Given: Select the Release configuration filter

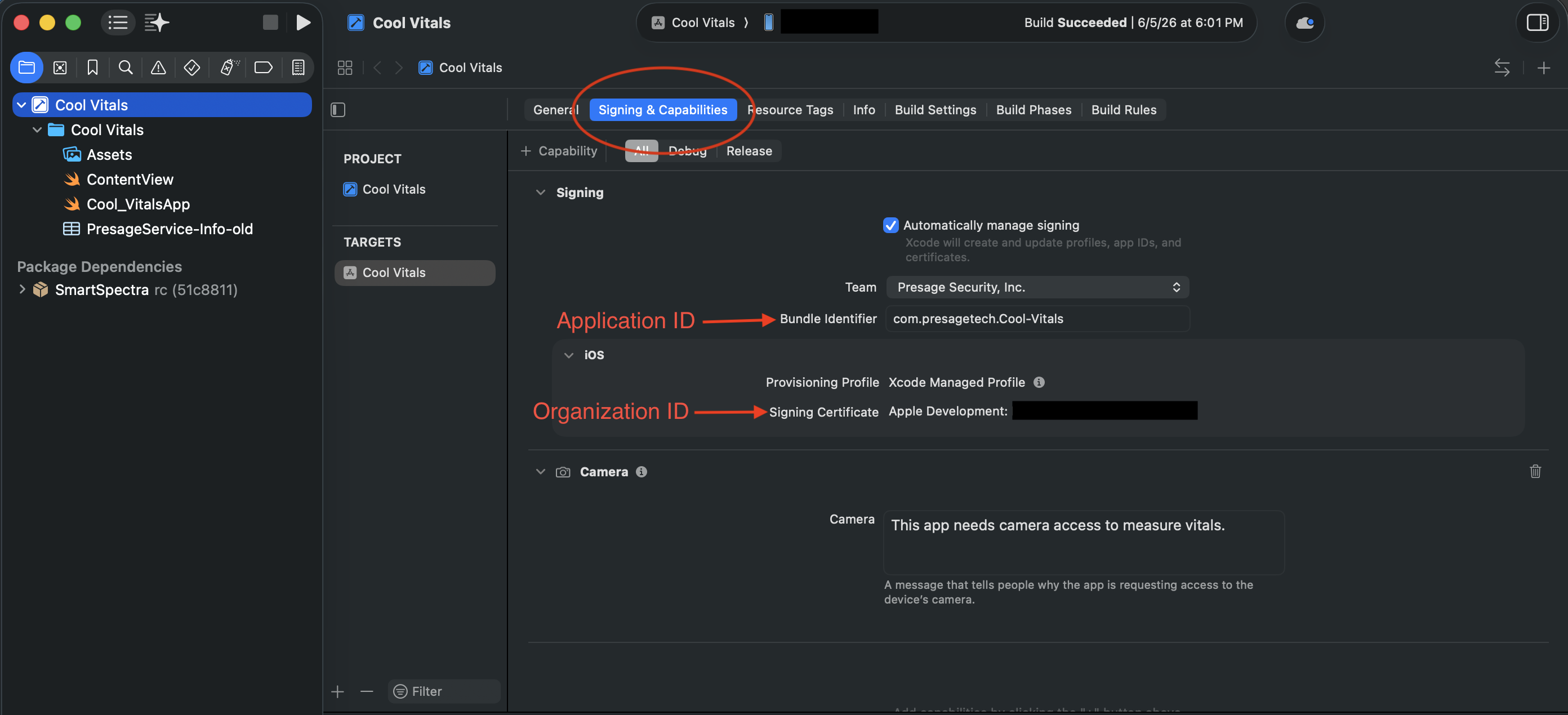Looking at the screenshot, I should point(749,151).
